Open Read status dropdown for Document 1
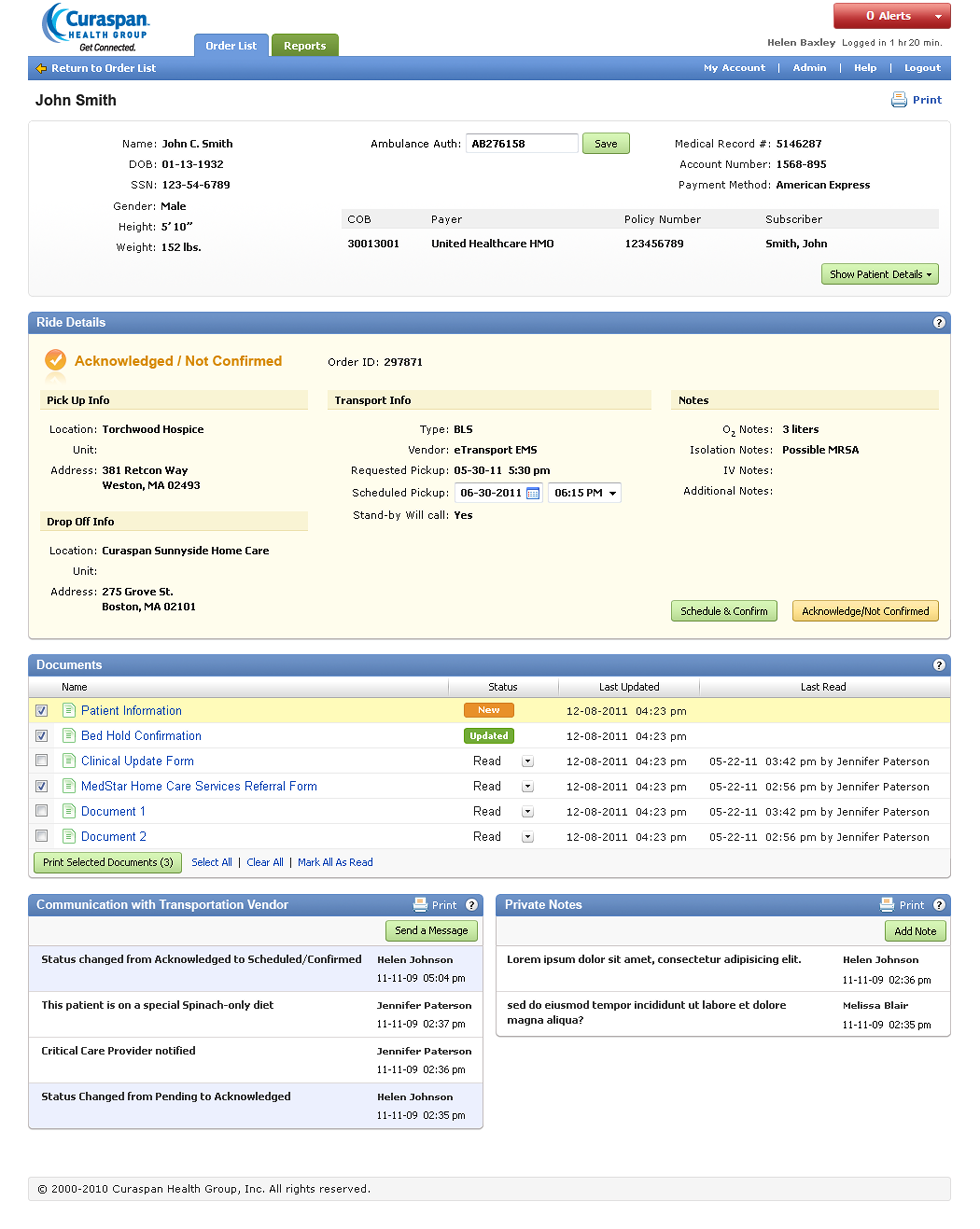Viewport: 980px width, 1229px height. (x=527, y=811)
